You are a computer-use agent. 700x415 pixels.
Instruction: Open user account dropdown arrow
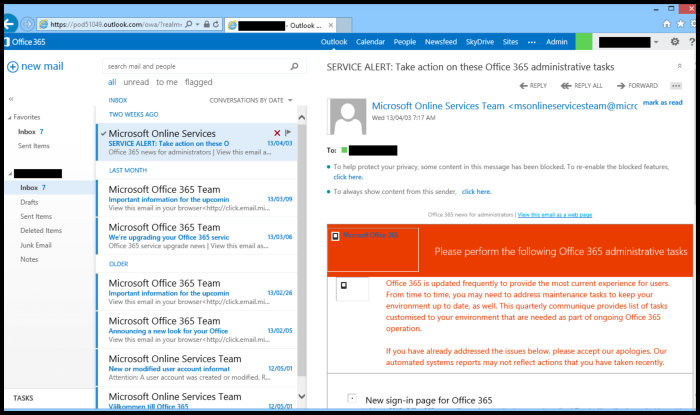[x=656, y=42]
